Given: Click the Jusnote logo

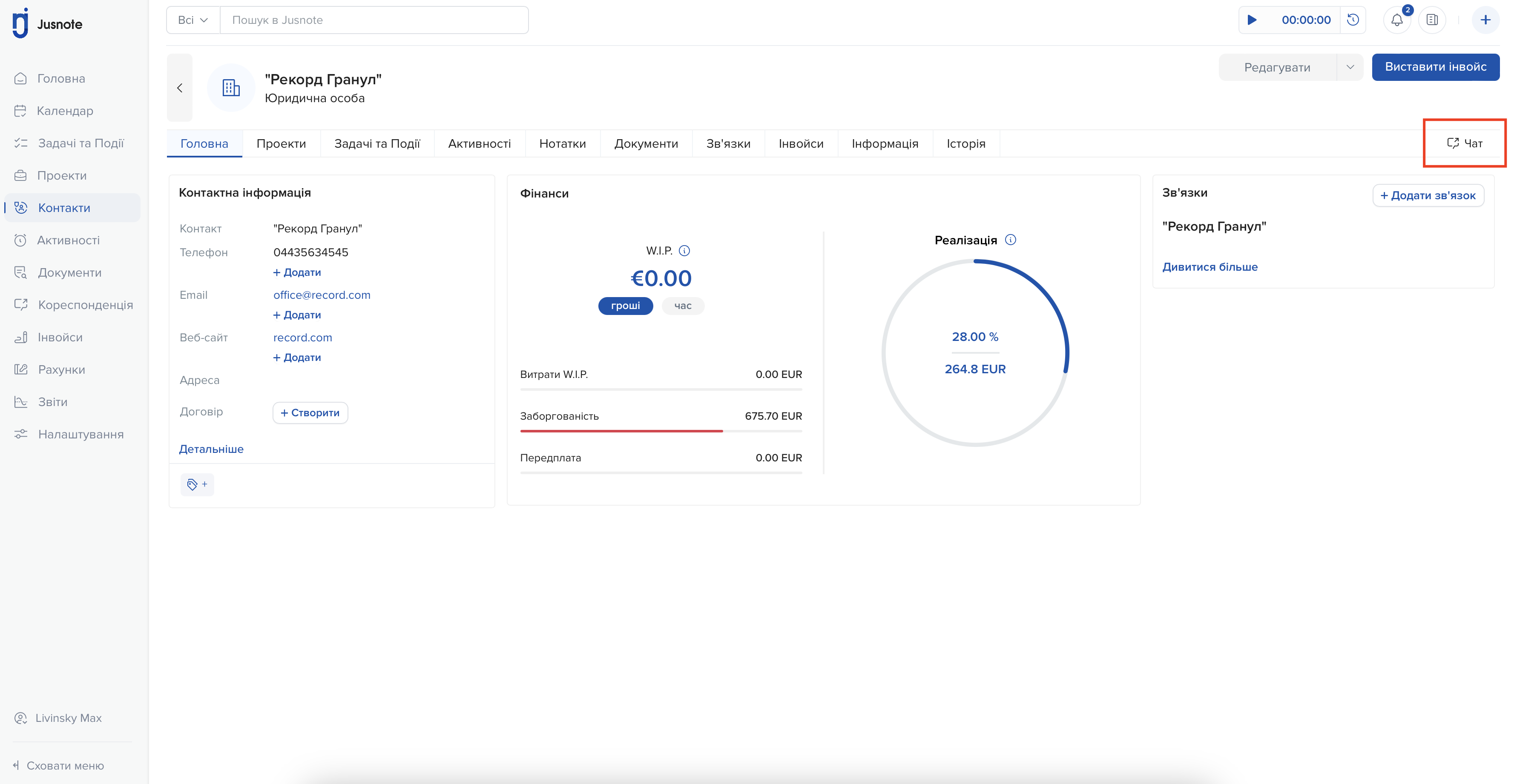Looking at the screenshot, I should tap(47, 23).
